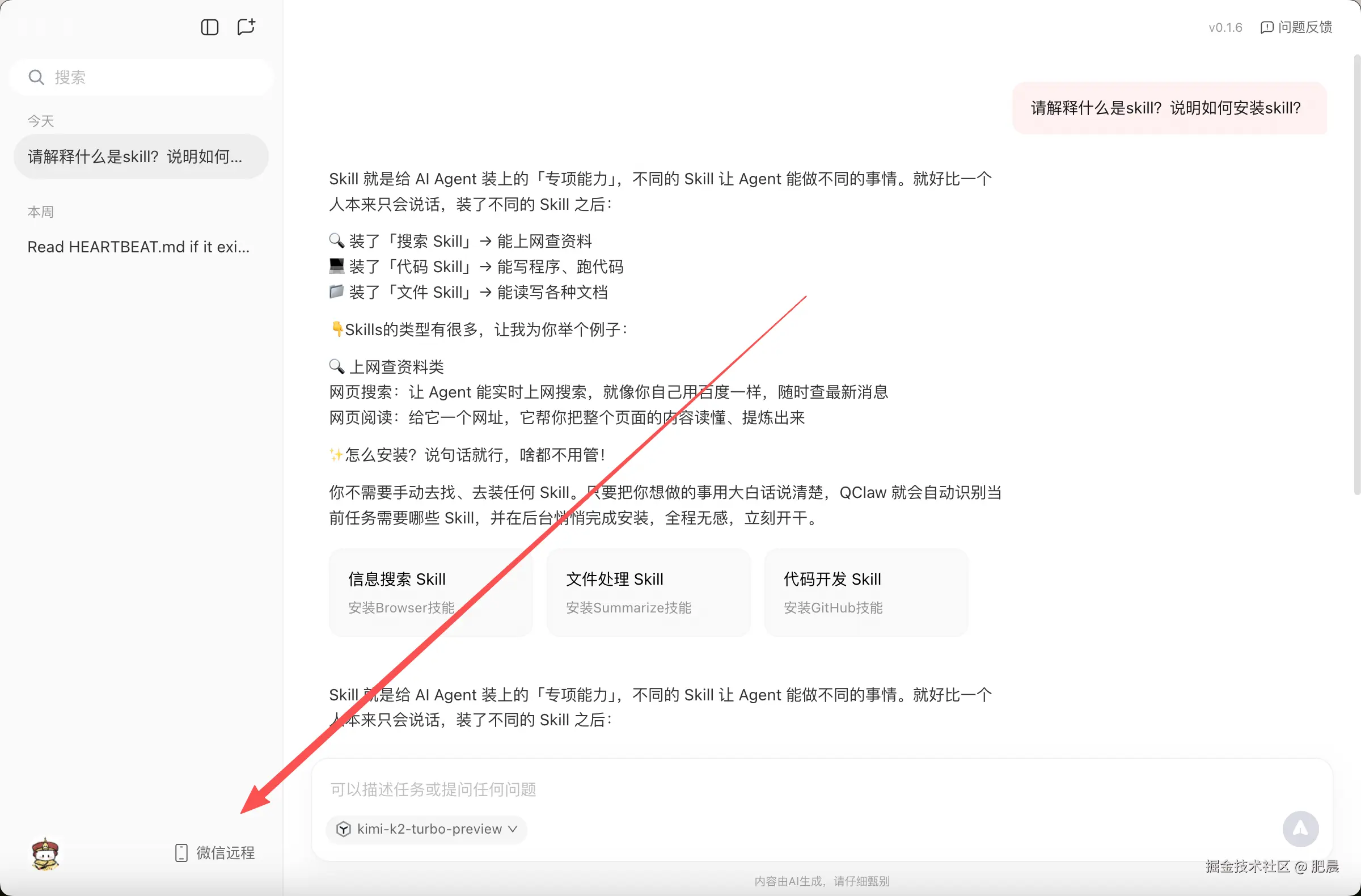
Task: Click the chat vertical scrollbar
Action: [x=1356, y=274]
